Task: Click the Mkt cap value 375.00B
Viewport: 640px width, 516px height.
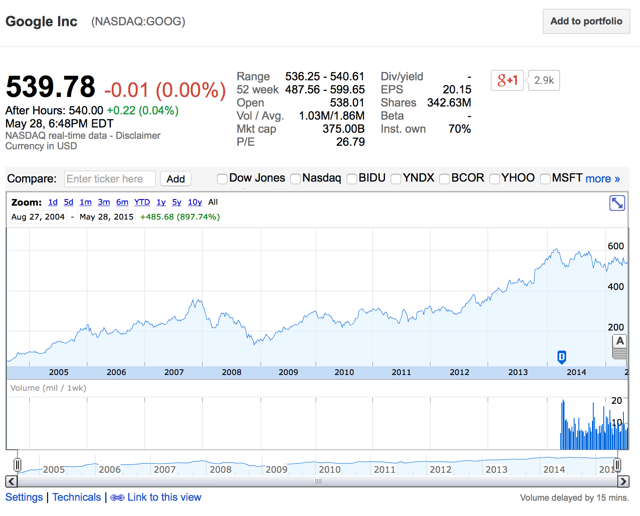Action: point(343,129)
